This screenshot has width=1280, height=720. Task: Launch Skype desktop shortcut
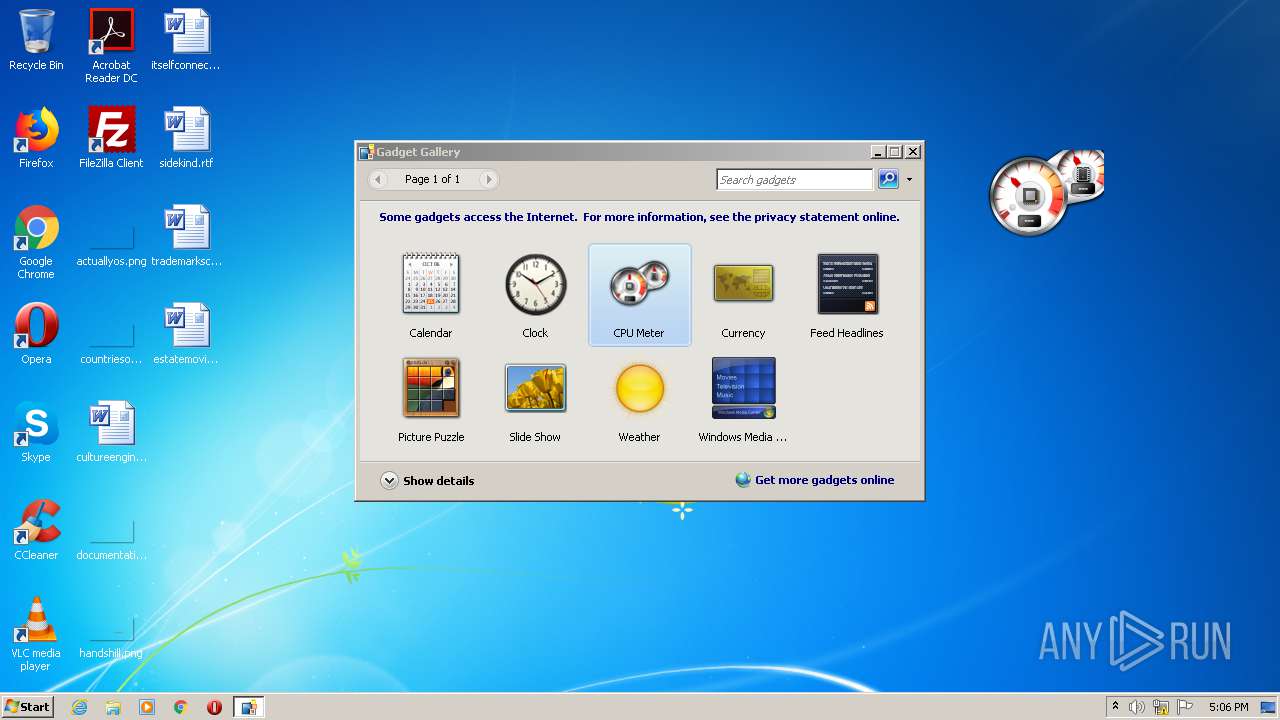tap(36, 432)
